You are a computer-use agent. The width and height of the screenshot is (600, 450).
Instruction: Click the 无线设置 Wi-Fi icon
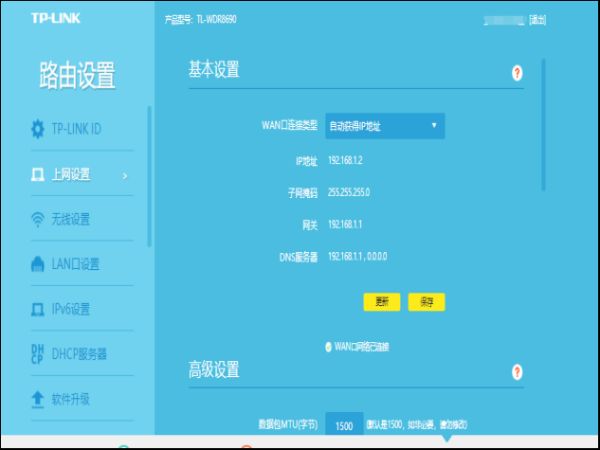pos(38,220)
